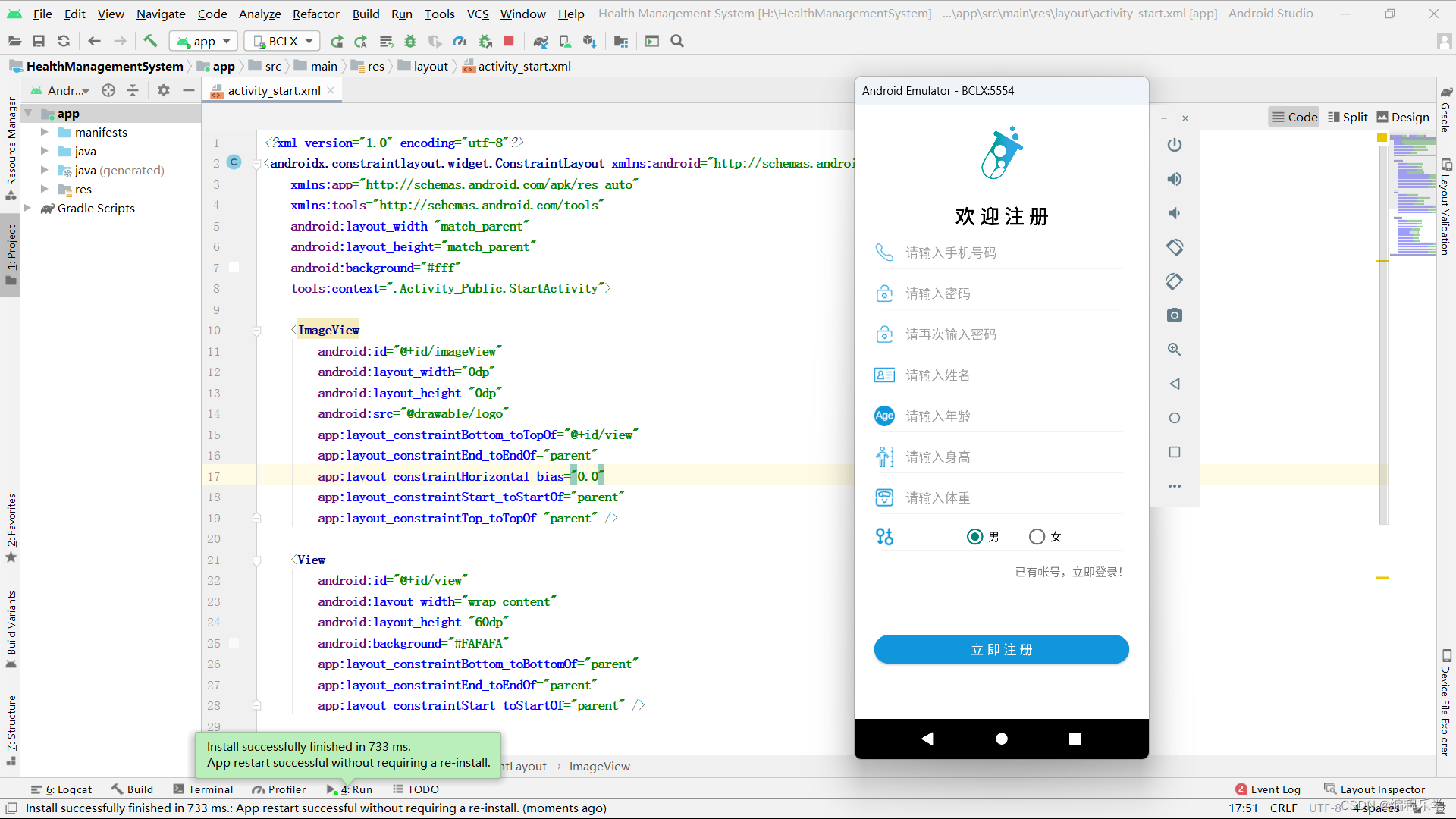Click the 已有帐号，立即登录 login link
The image size is (1456, 819).
click(1068, 572)
